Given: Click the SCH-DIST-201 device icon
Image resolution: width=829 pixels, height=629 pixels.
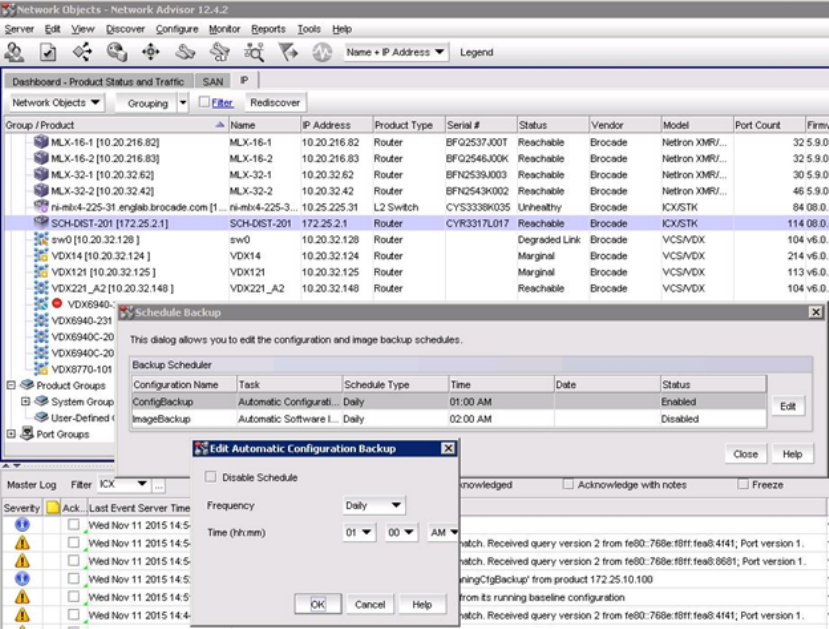Looking at the screenshot, I should (x=41, y=223).
